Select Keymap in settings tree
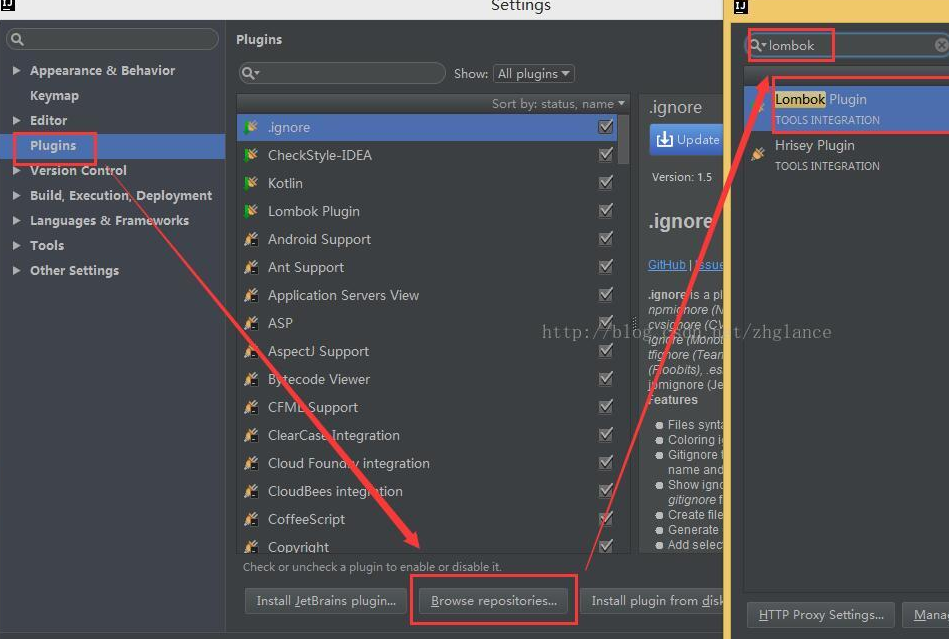Viewport: 949px width, 639px height. (54, 96)
